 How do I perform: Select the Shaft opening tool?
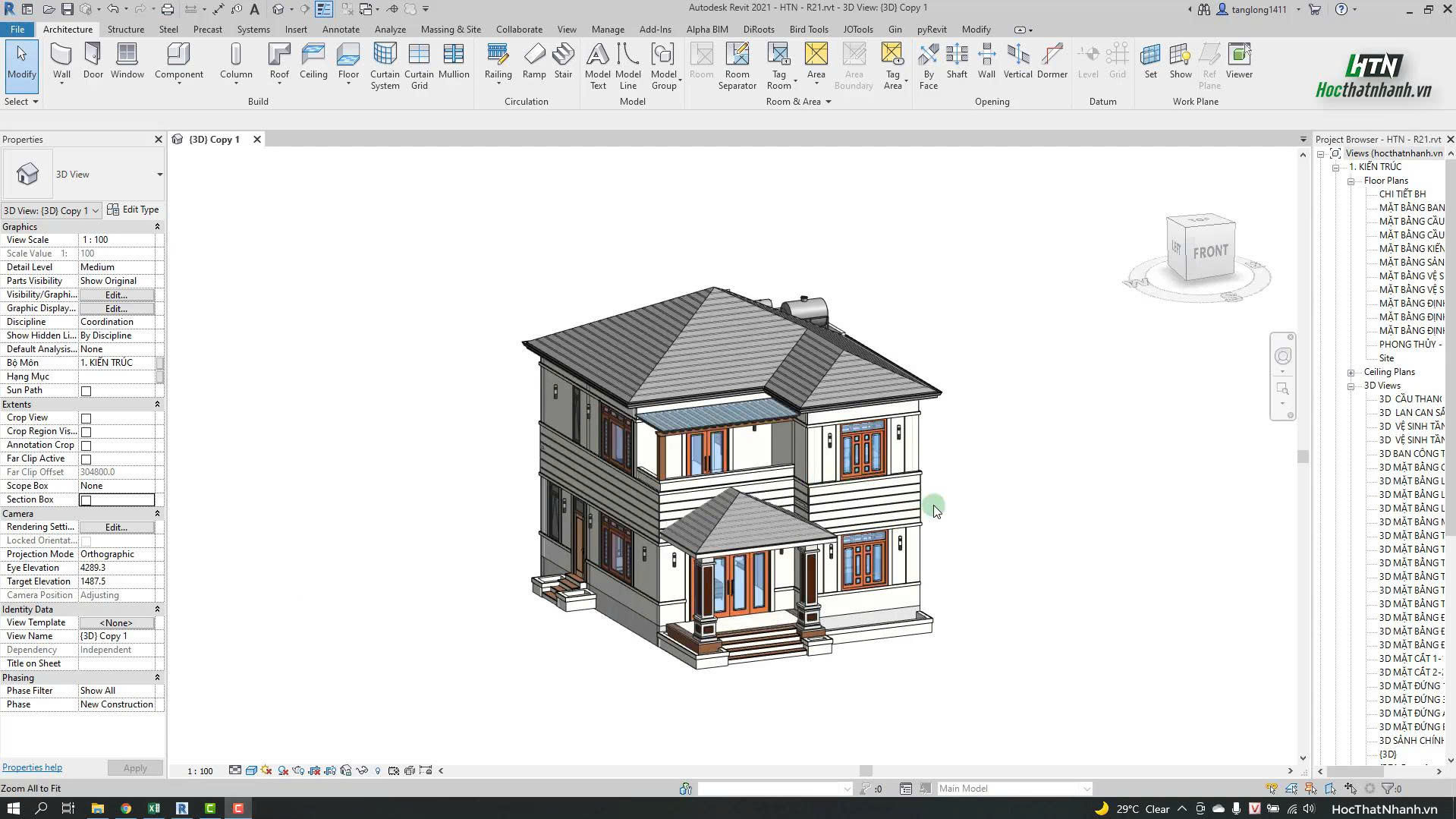click(x=957, y=61)
